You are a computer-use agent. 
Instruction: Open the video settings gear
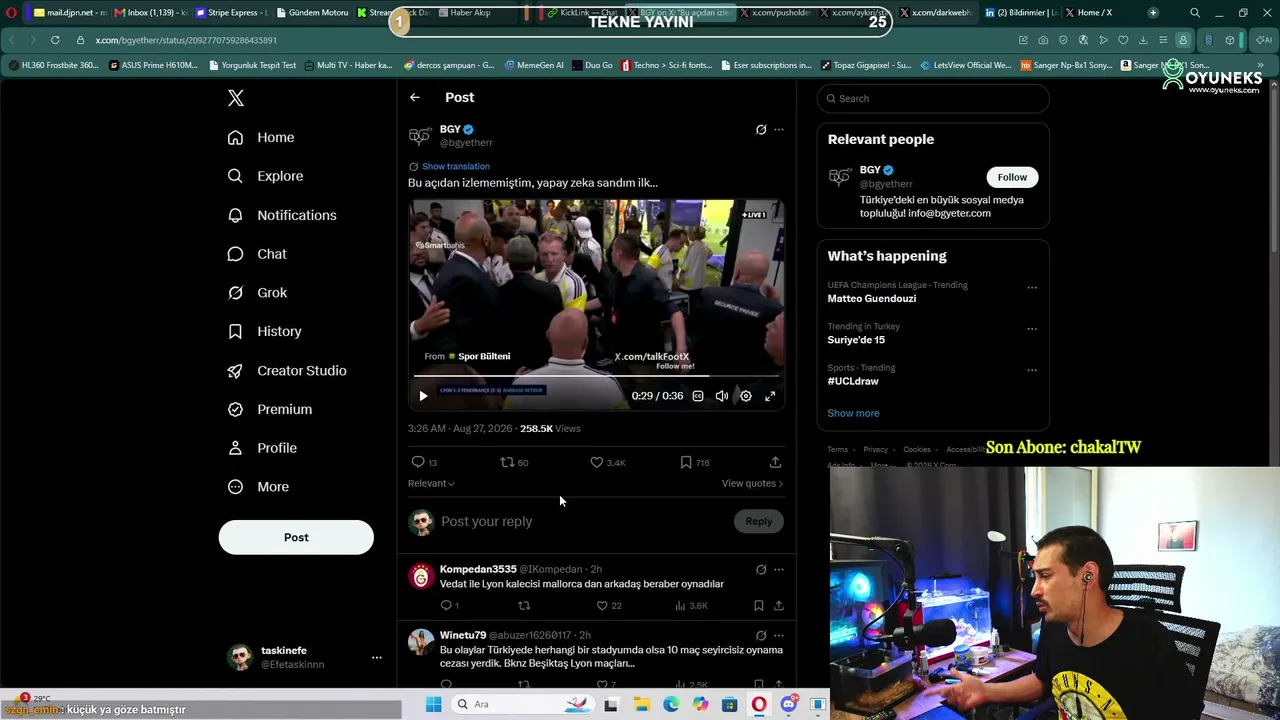746,396
